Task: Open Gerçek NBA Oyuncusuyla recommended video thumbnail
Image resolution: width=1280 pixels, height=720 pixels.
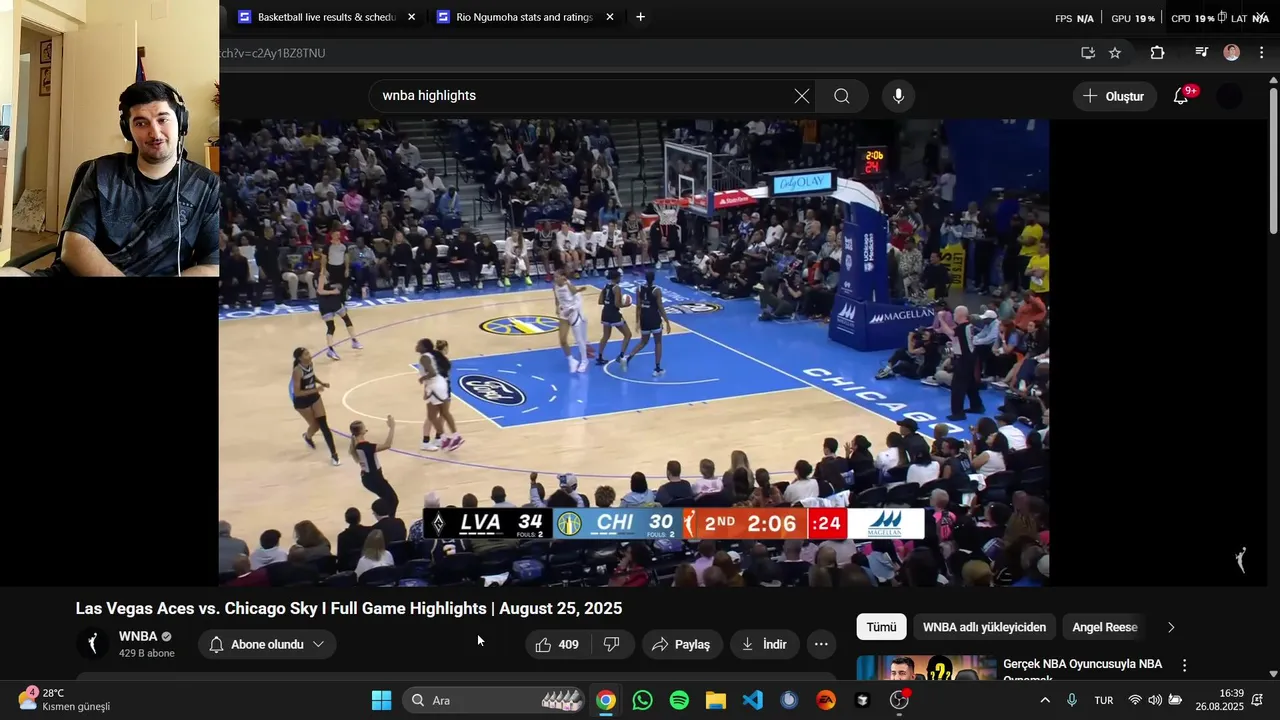Action: coord(926,668)
